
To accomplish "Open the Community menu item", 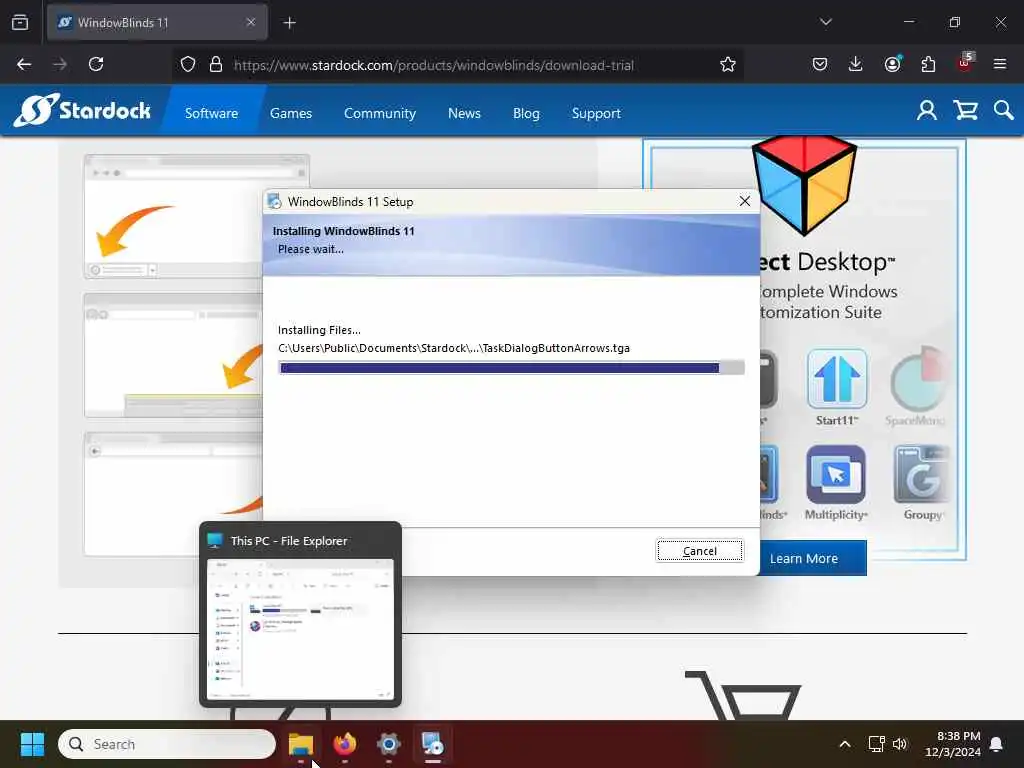I will [379, 113].
